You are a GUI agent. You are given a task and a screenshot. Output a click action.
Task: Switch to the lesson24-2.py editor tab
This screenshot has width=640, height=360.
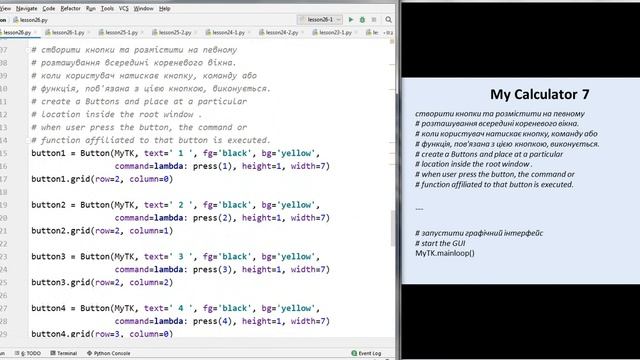coord(282,32)
